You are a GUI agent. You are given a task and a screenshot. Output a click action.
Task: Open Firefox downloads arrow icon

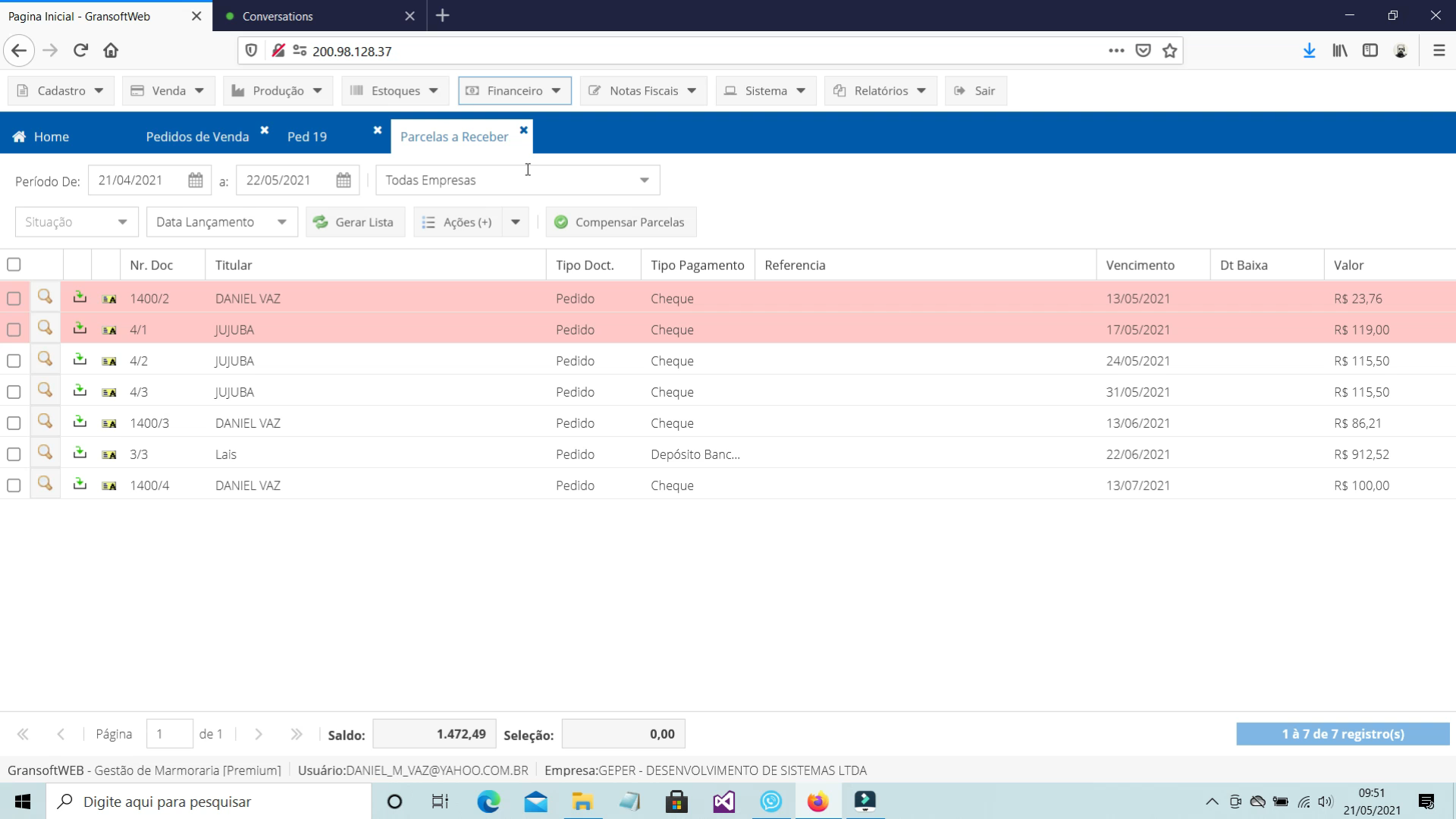pyautogui.click(x=1309, y=51)
